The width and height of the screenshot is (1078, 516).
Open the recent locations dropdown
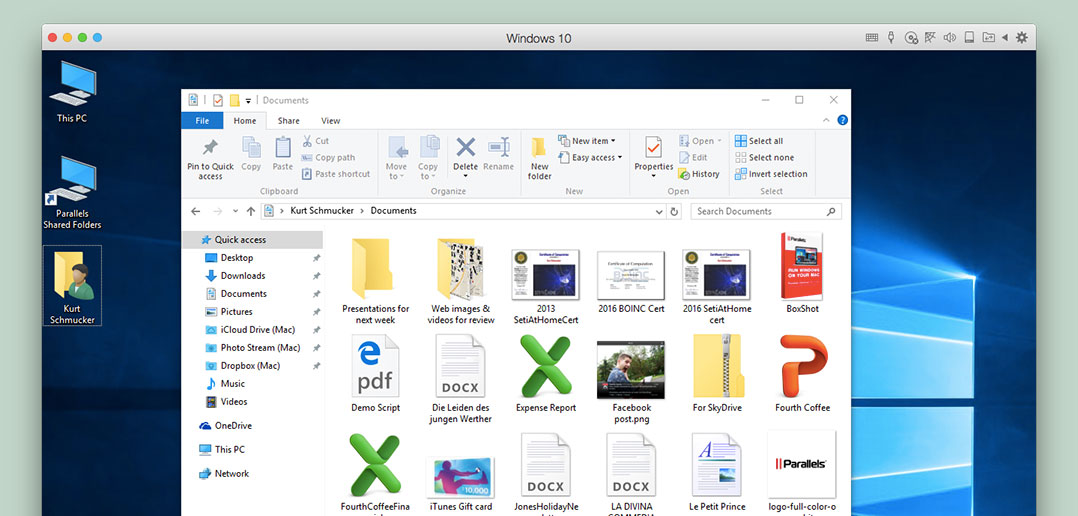tap(235, 212)
